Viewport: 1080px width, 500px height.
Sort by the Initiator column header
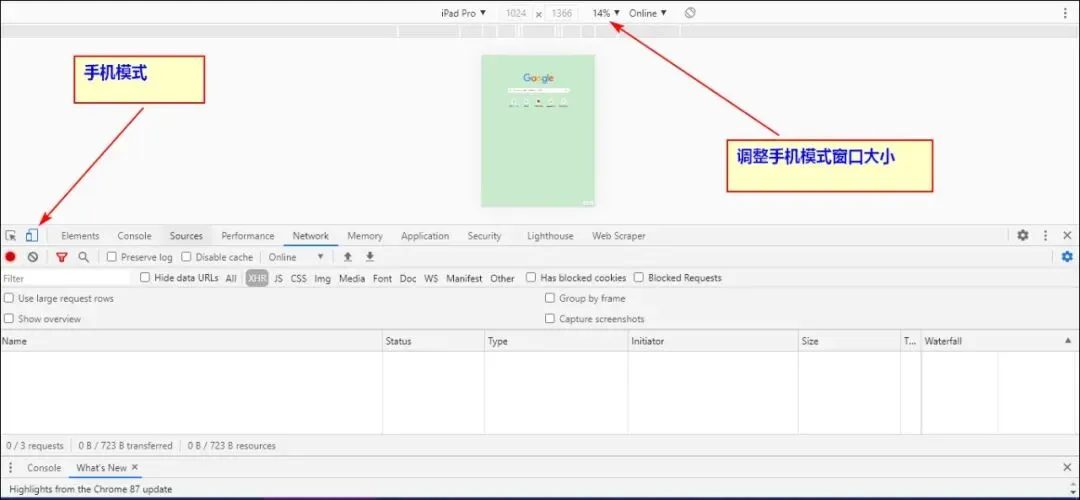(713, 341)
